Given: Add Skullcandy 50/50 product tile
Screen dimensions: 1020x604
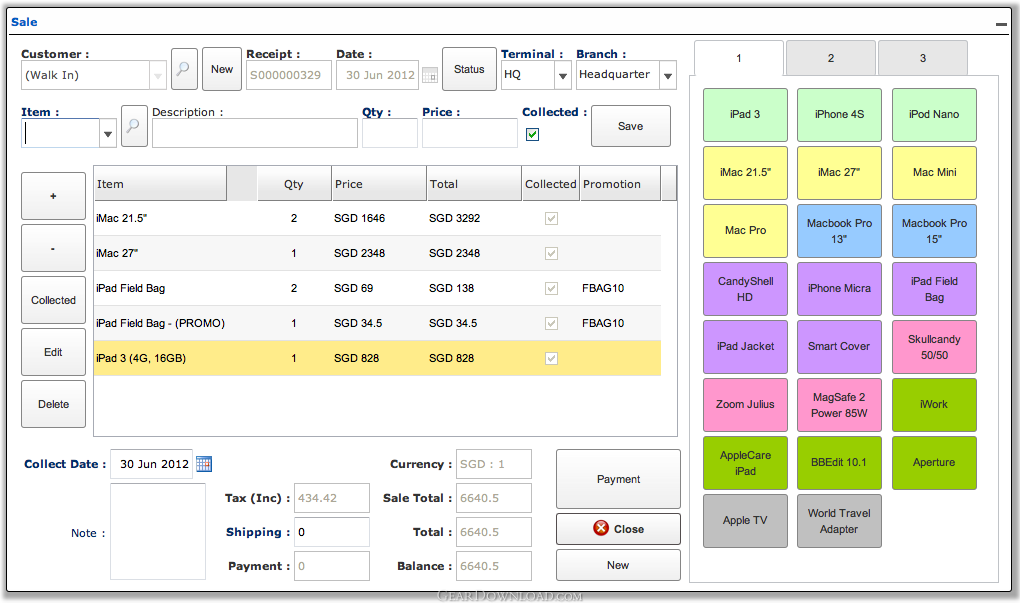Looking at the screenshot, I should pyautogui.click(x=934, y=347).
